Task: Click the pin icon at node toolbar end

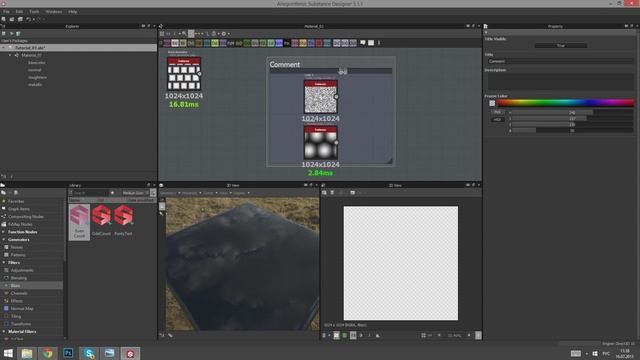Action: tap(379, 43)
